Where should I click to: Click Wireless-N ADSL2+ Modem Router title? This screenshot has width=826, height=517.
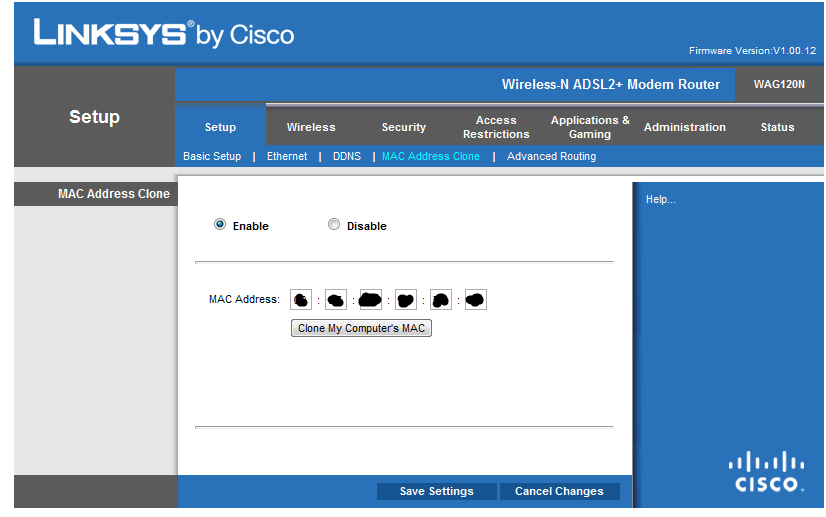[x=611, y=84]
